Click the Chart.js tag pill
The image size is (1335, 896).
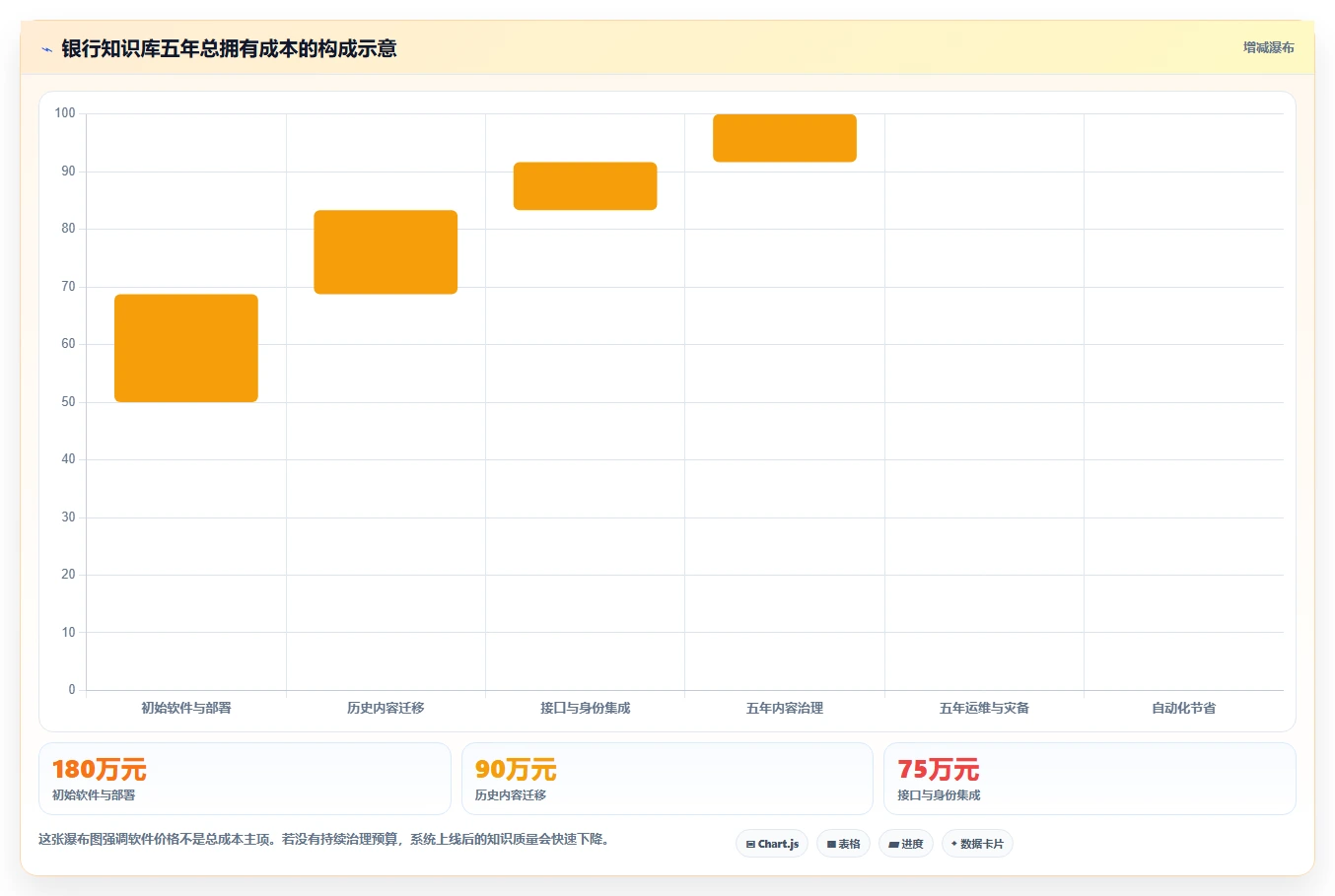(x=772, y=844)
